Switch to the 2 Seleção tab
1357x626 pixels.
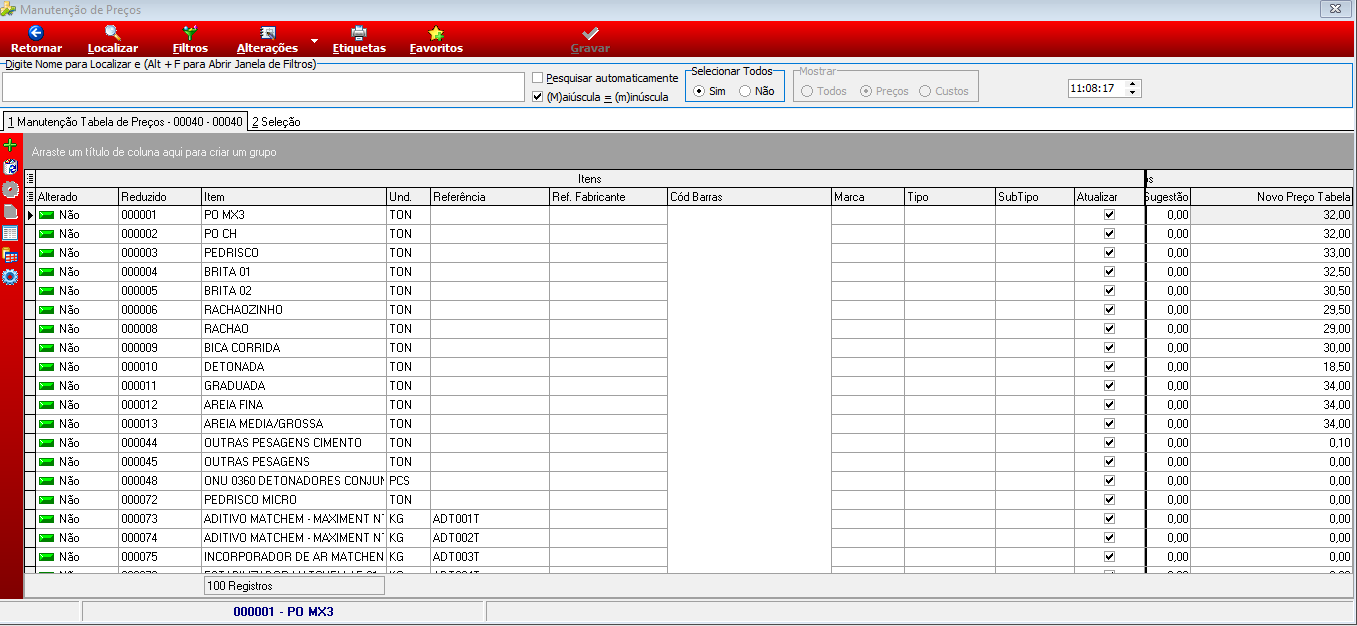pyautogui.click(x=276, y=122)
